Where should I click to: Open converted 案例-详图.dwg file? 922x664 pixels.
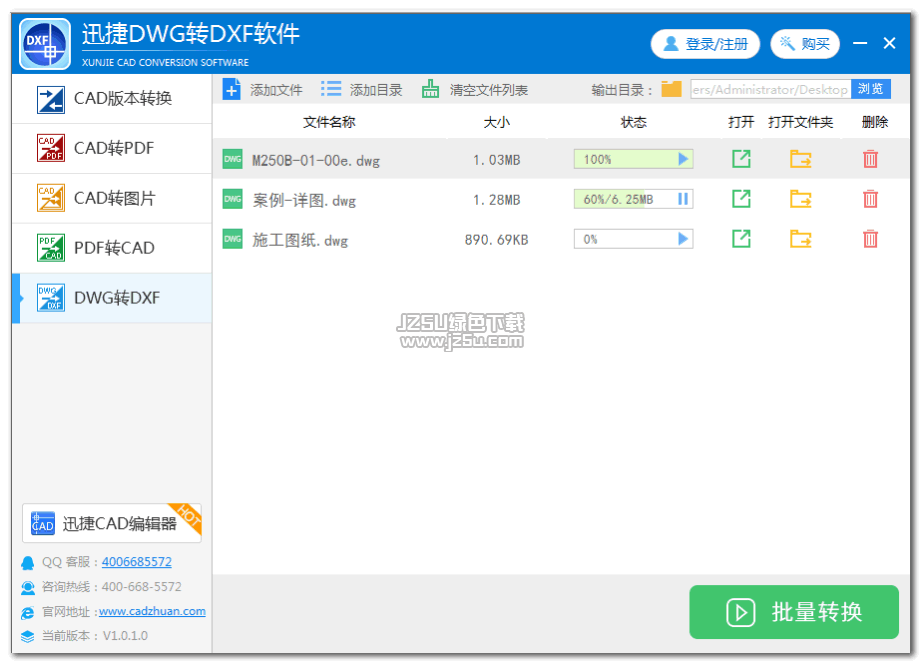coord(741,199)
